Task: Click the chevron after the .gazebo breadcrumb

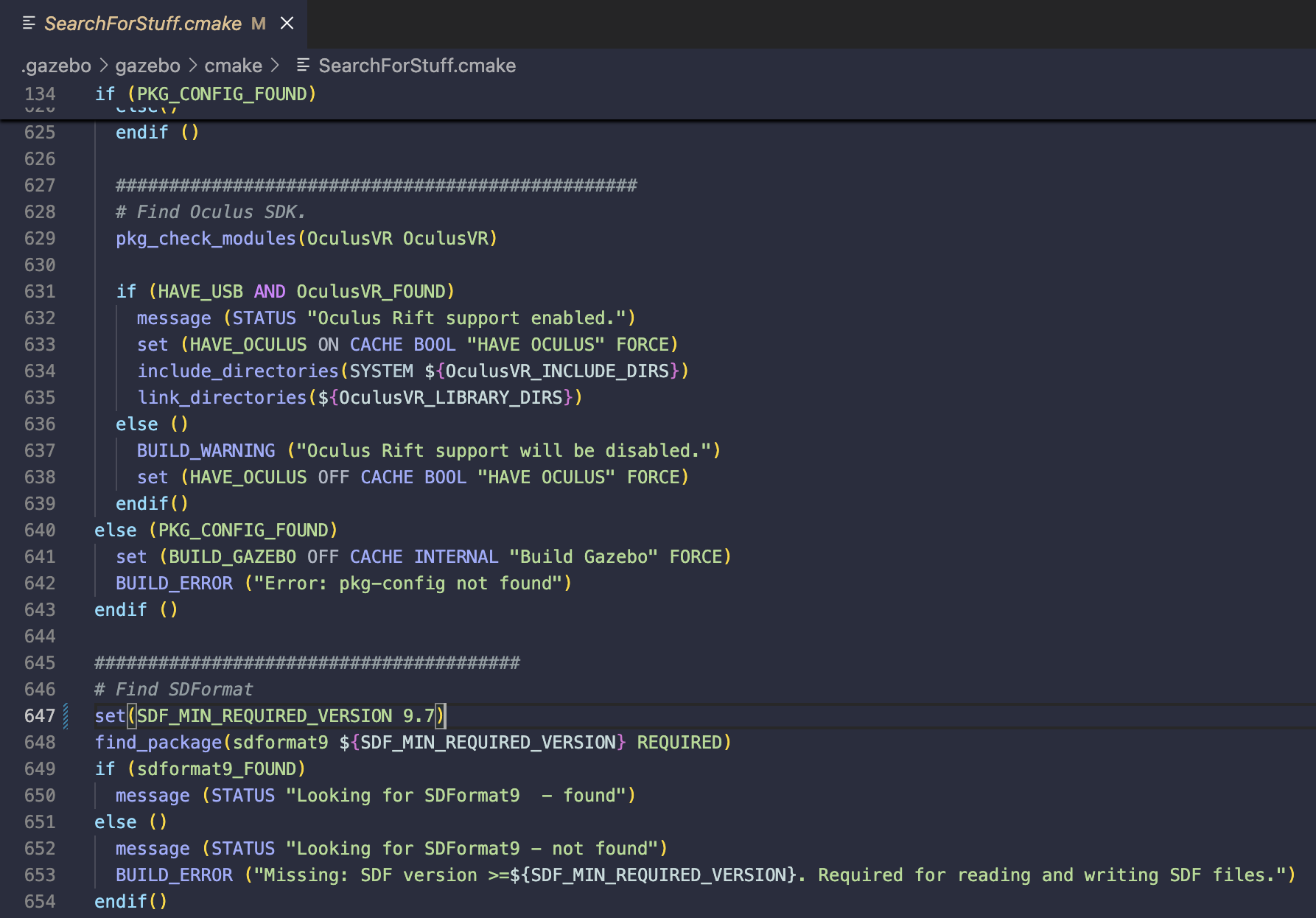Action: (103, 66)
